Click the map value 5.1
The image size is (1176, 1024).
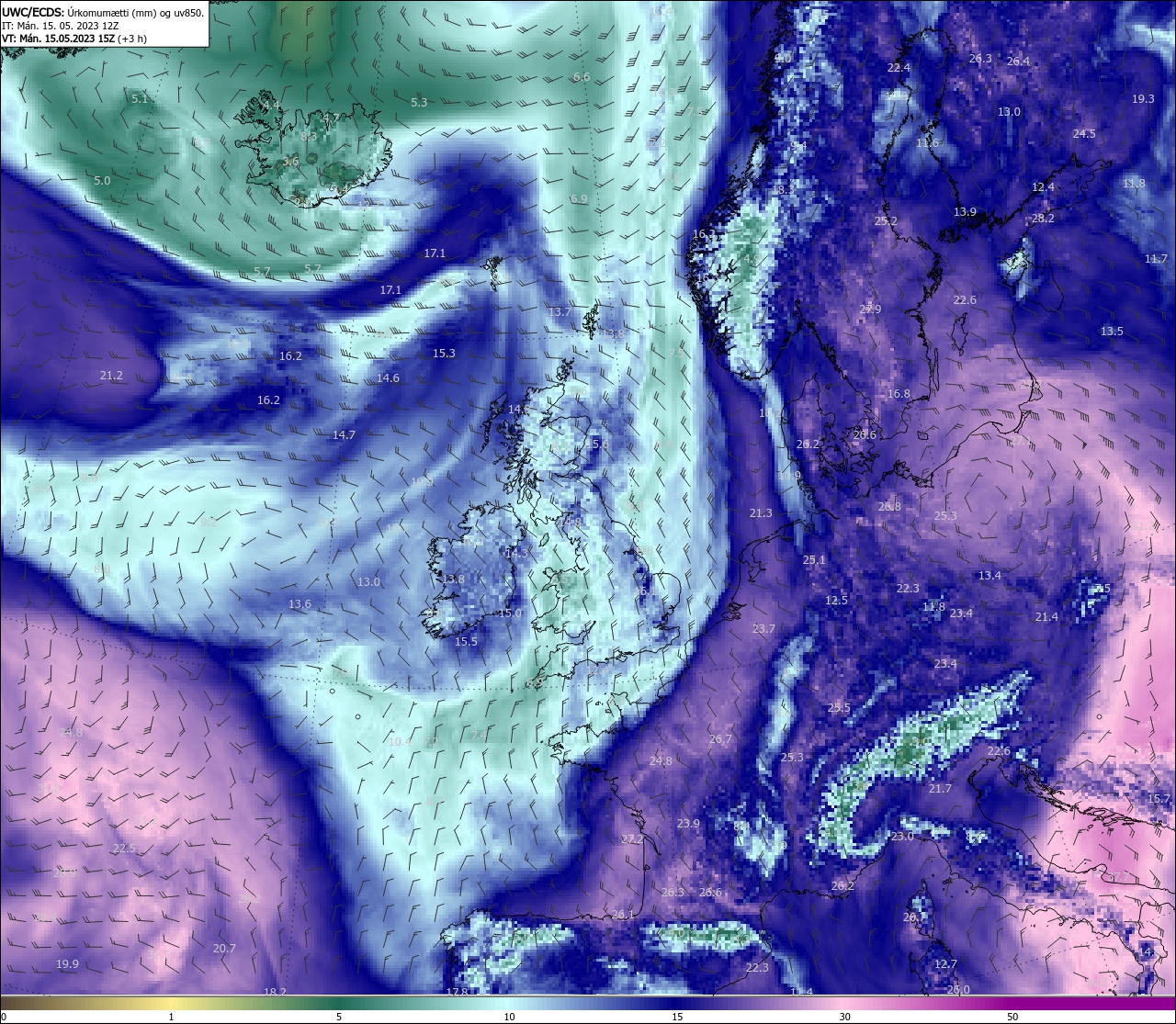coord(140,98)
